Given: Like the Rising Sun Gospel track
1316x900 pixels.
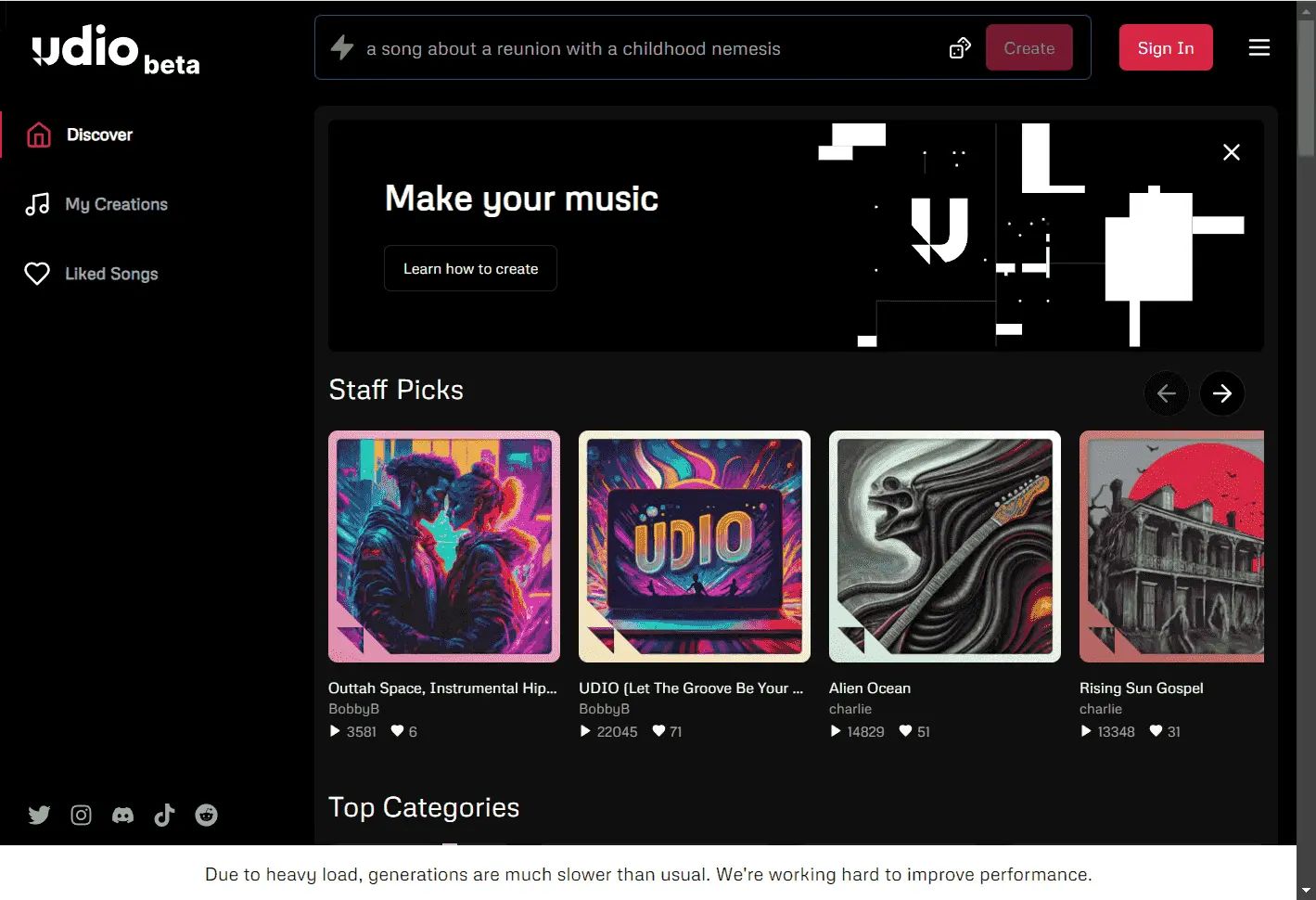Looking at the screenshot, I should tap(1156, 731).
